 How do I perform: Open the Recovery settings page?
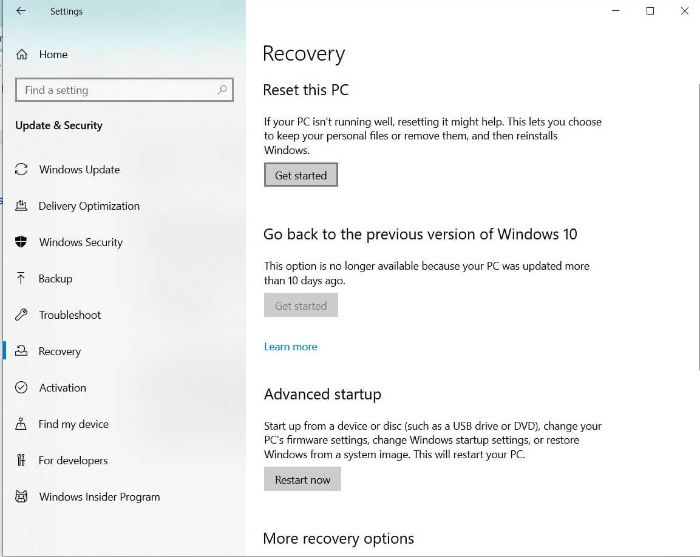(x=60, y=352)
